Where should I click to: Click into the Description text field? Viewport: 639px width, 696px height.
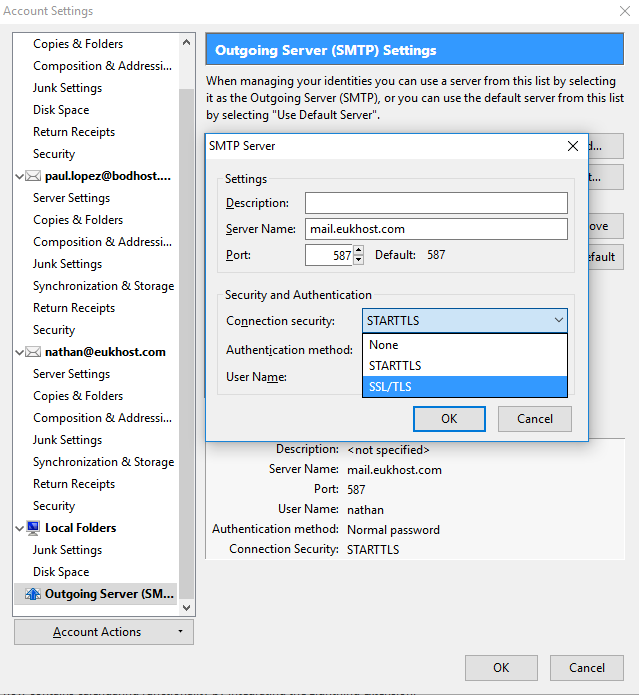pos(436,203)
